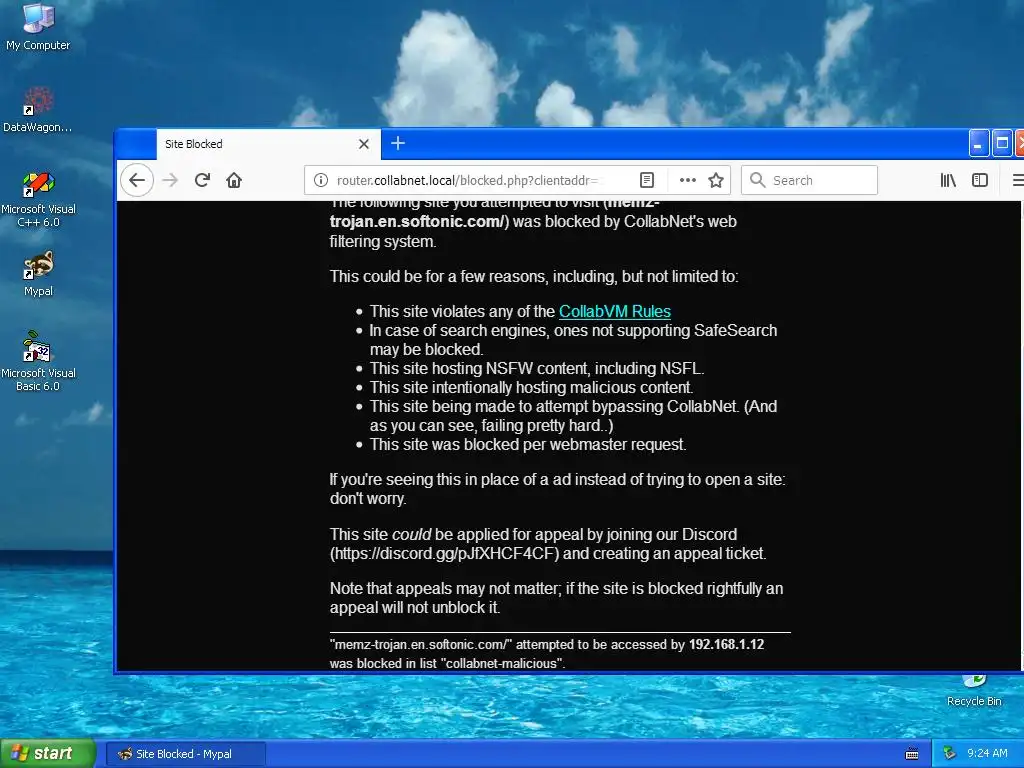Close the Site Blocked tab
Image resolution: width=1024 pixels, height=768 pixels.
coord(364,144)
